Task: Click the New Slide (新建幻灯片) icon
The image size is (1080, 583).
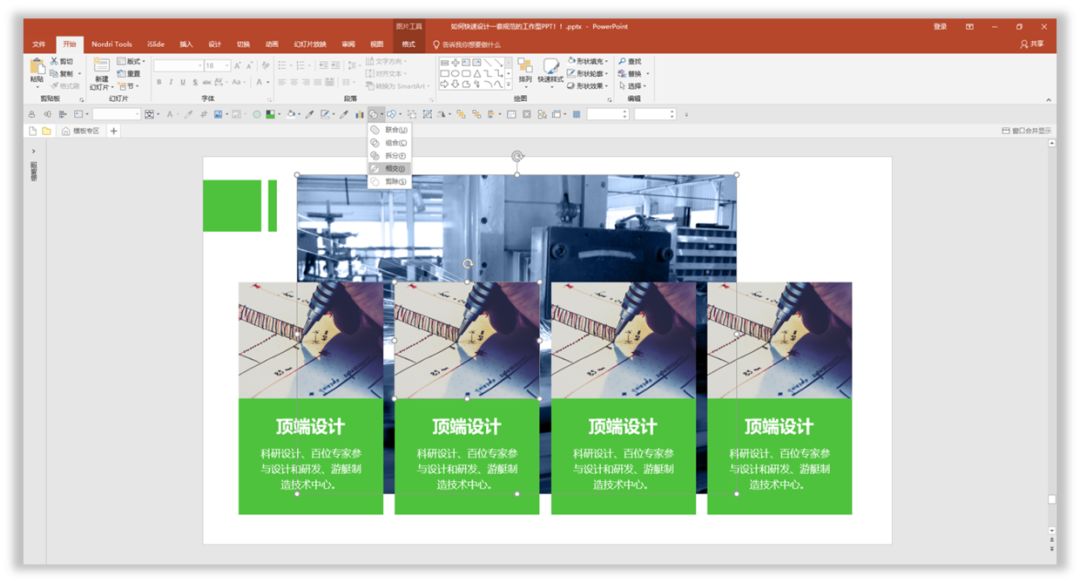Action: click(101, 66)
